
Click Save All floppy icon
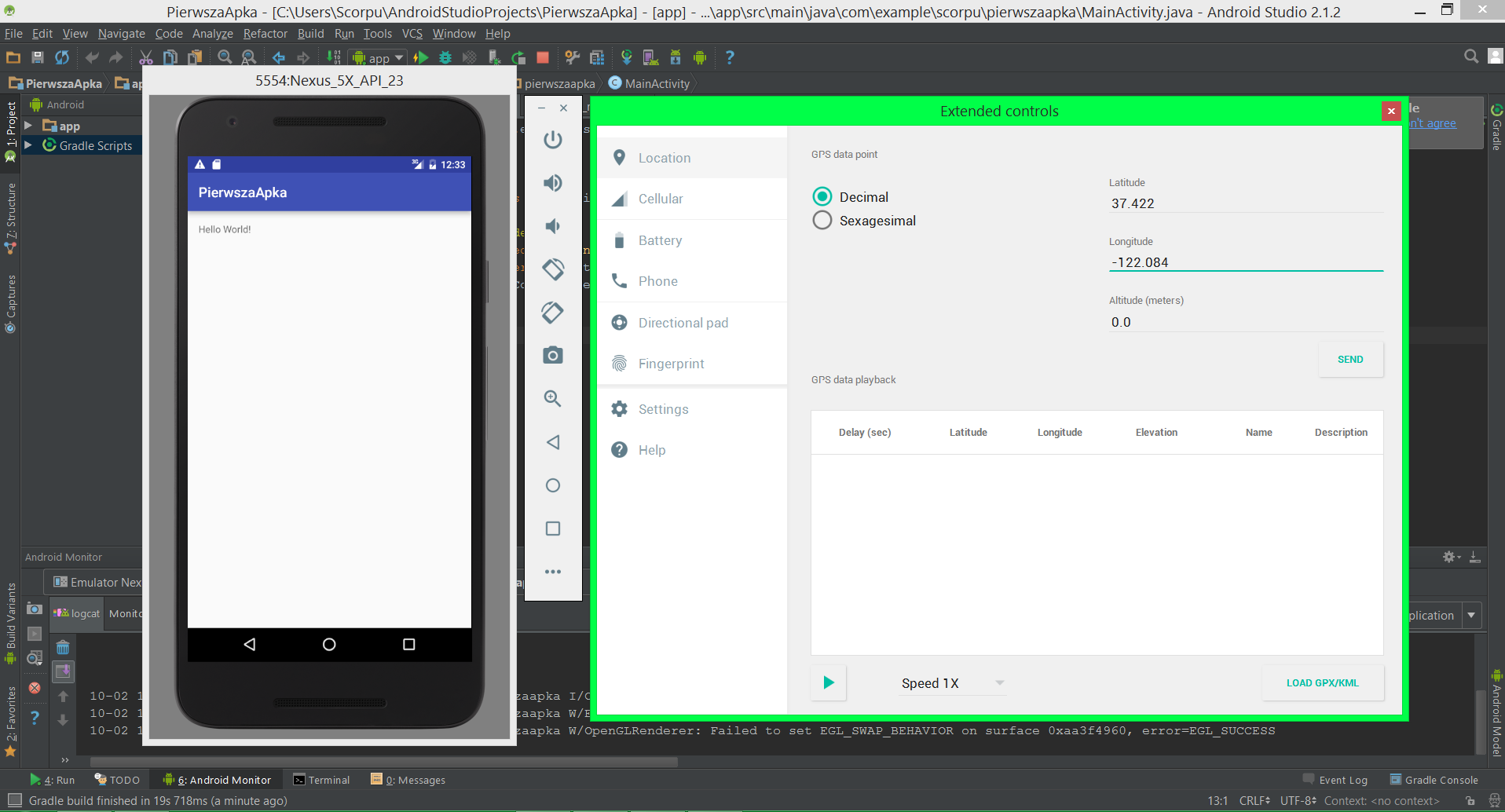37,57
